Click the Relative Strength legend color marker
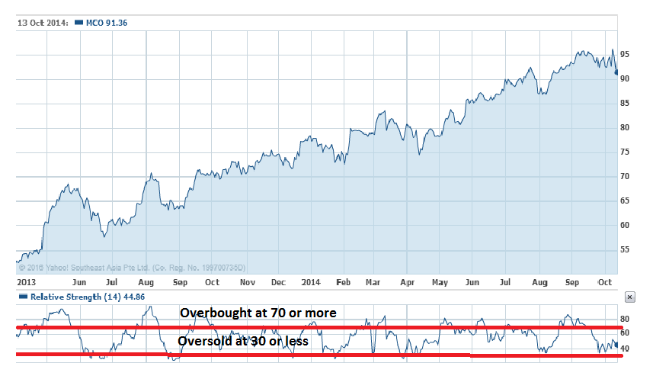 [23, 296]
